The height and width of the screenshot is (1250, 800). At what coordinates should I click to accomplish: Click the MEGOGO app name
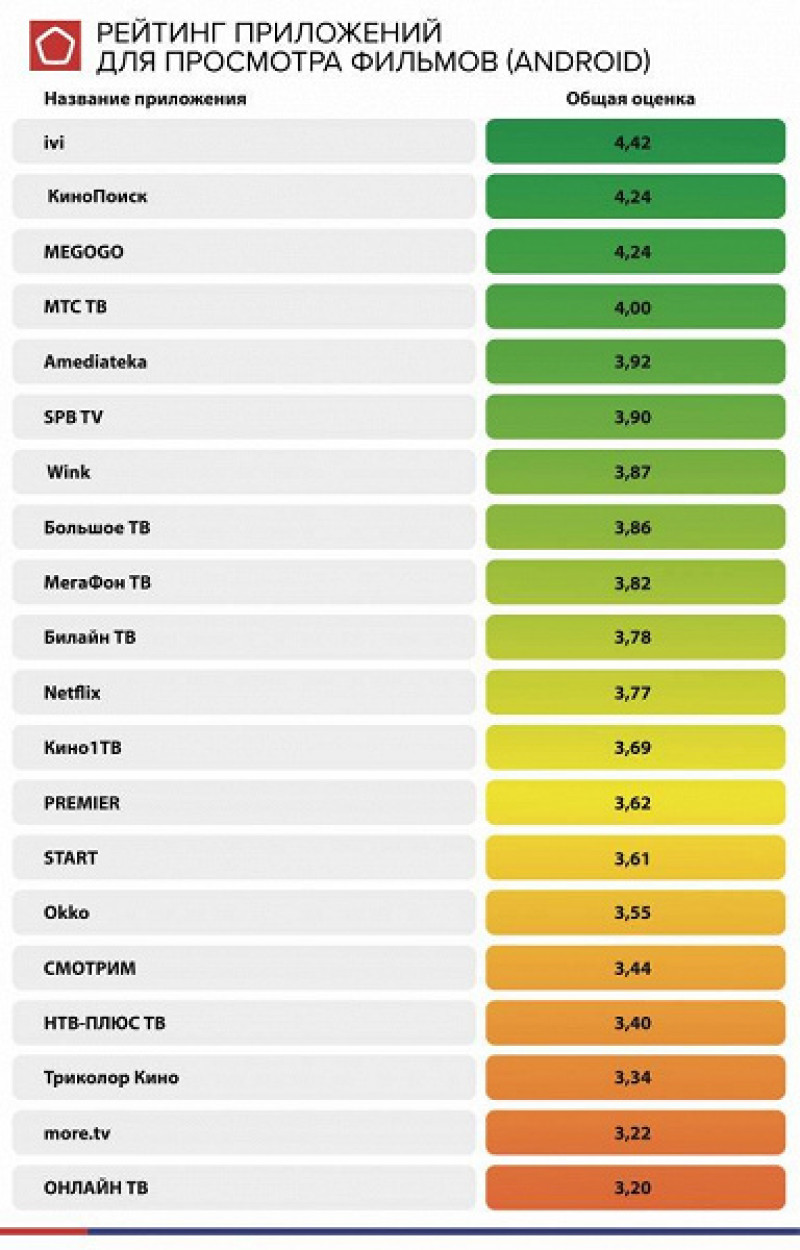[84, 252]
